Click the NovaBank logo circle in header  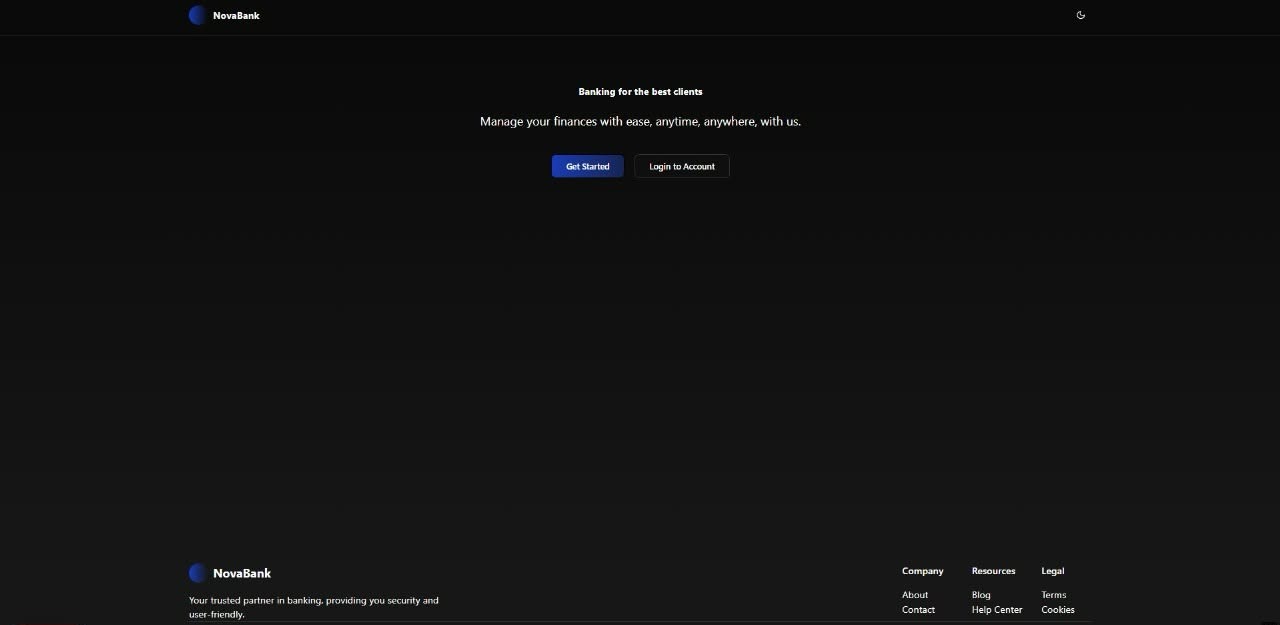(x=198, y=15)
